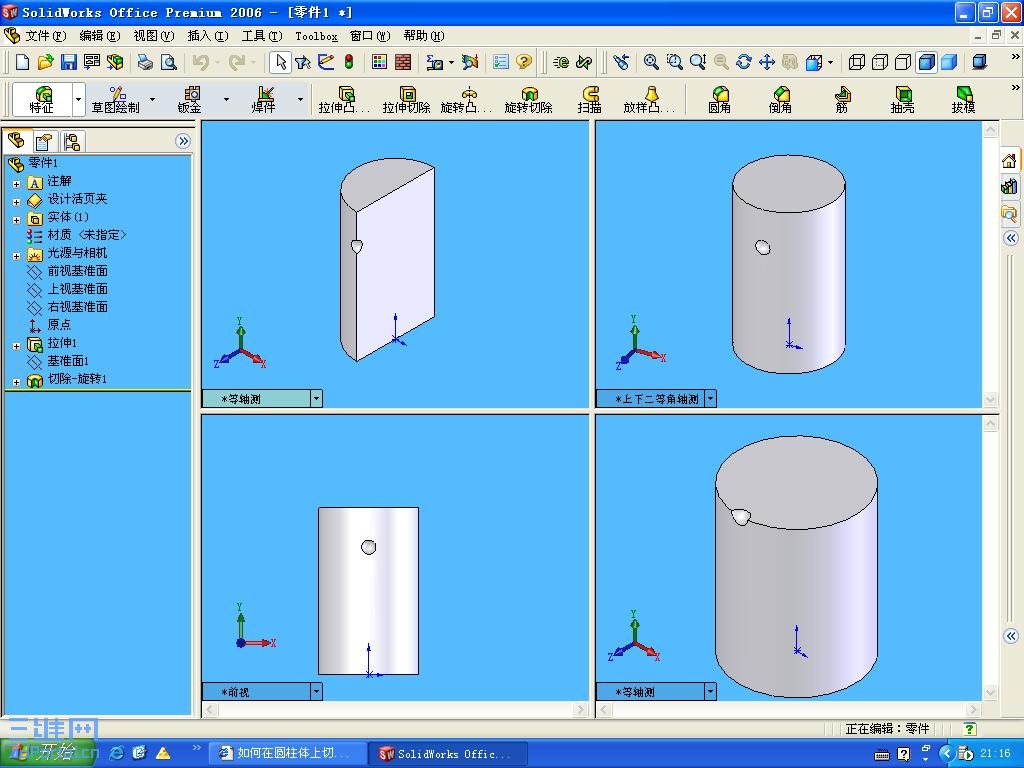Open the 特征 features toolbar button
The image size is (1024, 768).
click(42, 99)
